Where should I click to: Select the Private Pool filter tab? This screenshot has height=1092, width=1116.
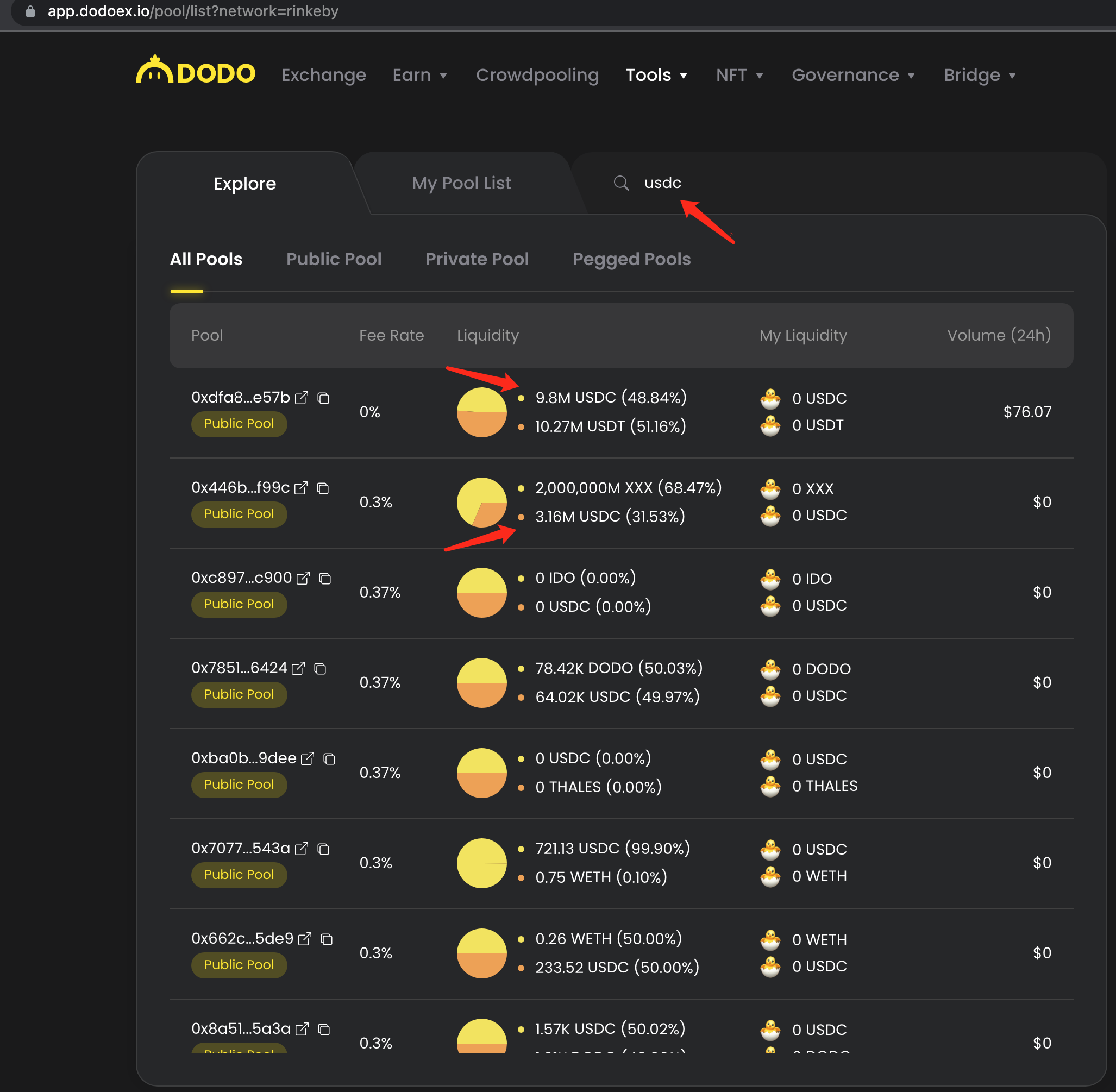tap(477, 259)
